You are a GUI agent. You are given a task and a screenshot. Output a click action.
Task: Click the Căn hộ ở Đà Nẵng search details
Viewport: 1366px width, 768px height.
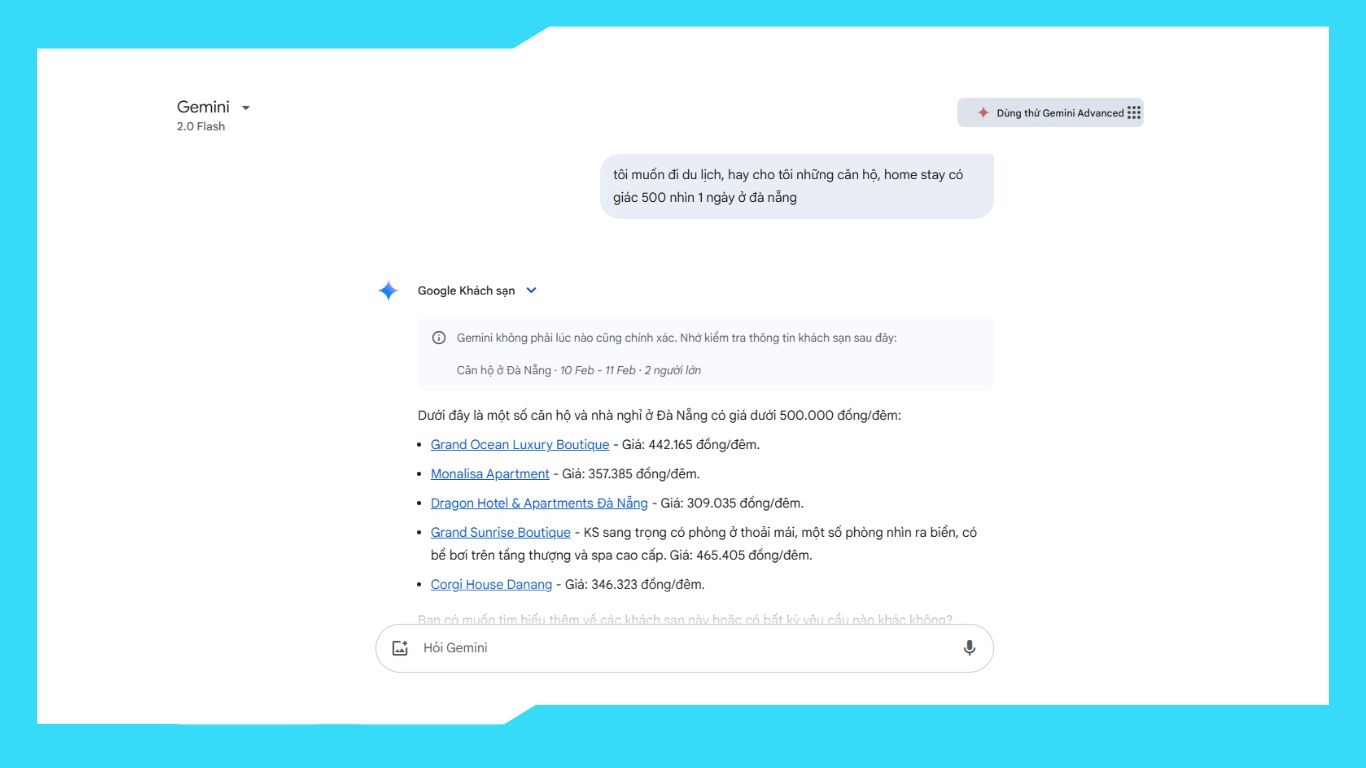579,370
